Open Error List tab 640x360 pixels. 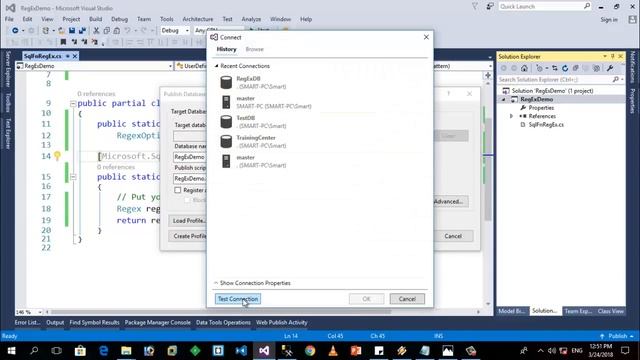[x=27, y=322]
